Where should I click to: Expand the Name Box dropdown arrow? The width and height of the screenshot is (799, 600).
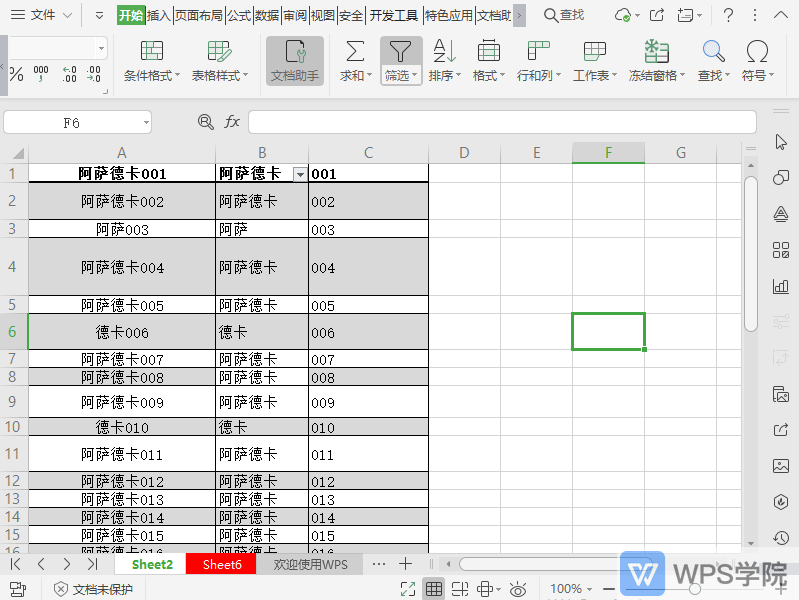coord(146,122)
